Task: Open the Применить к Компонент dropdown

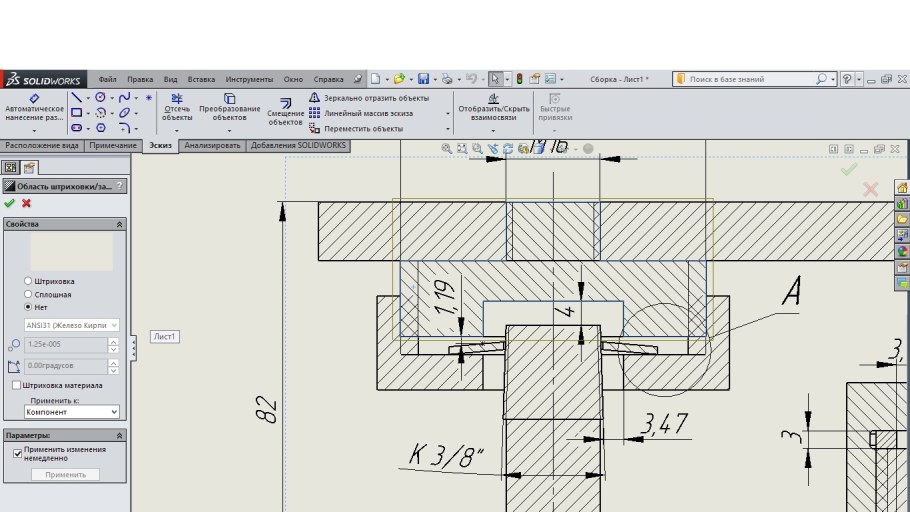Action: pyautogui.click(x=72, y=411)
